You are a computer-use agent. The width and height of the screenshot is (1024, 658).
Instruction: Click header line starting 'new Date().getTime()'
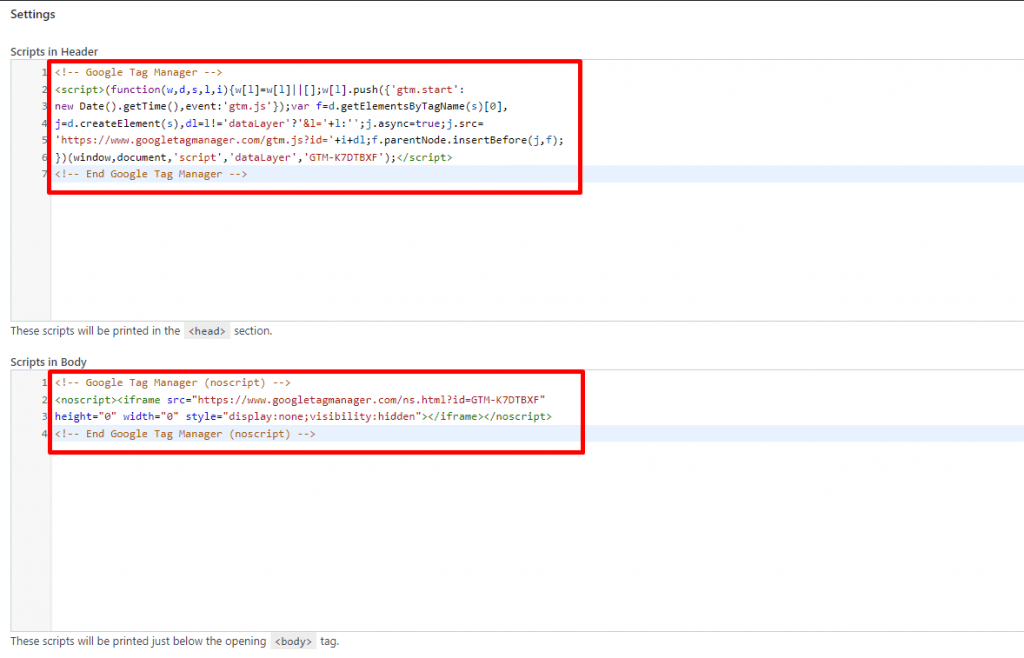[281, 106]
